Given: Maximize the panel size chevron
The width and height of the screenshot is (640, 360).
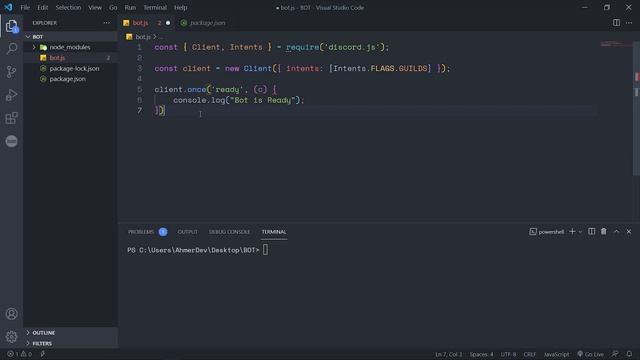Looking at the screenshot, I should click(616, 231).
